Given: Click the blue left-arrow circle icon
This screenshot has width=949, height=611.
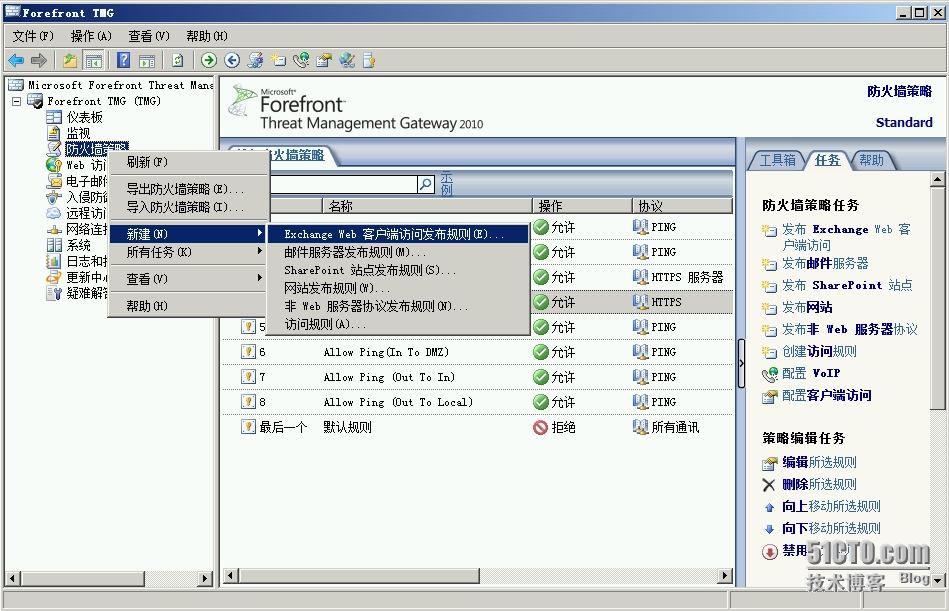Looking at the screenshot, I should (232, 60).
